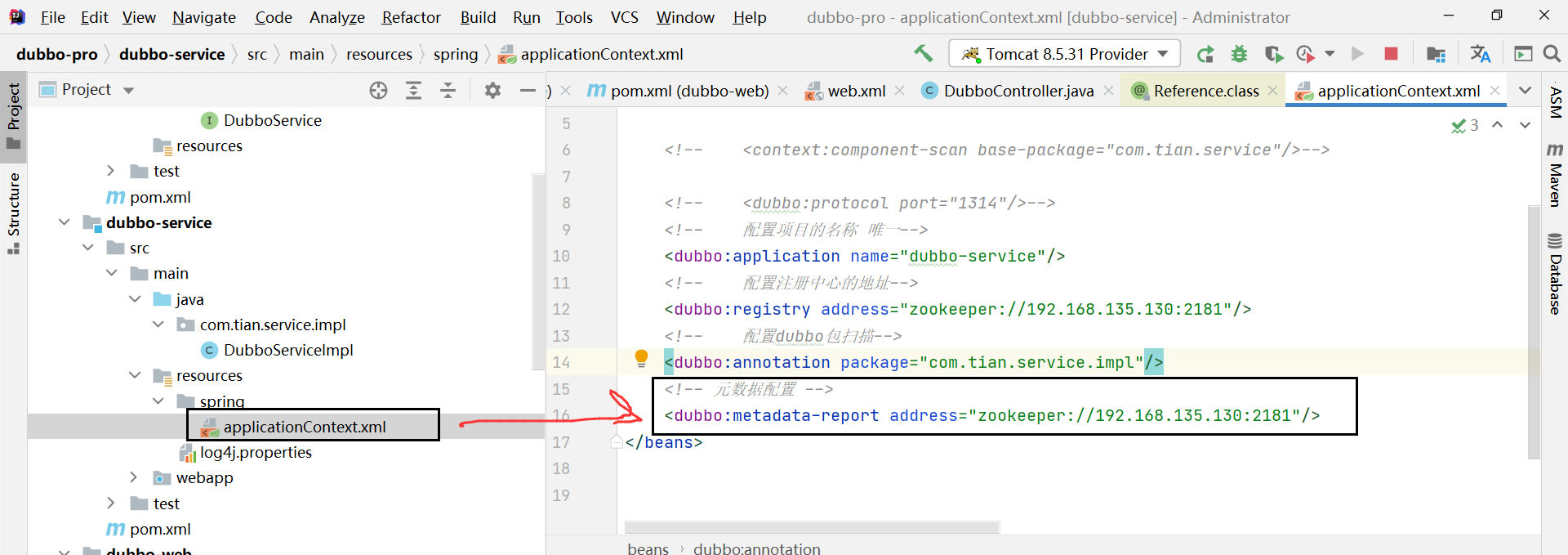This screenshot has width=1568, height=555.
Task: Click the Translate icon in toolbar
Action: 1480,54
